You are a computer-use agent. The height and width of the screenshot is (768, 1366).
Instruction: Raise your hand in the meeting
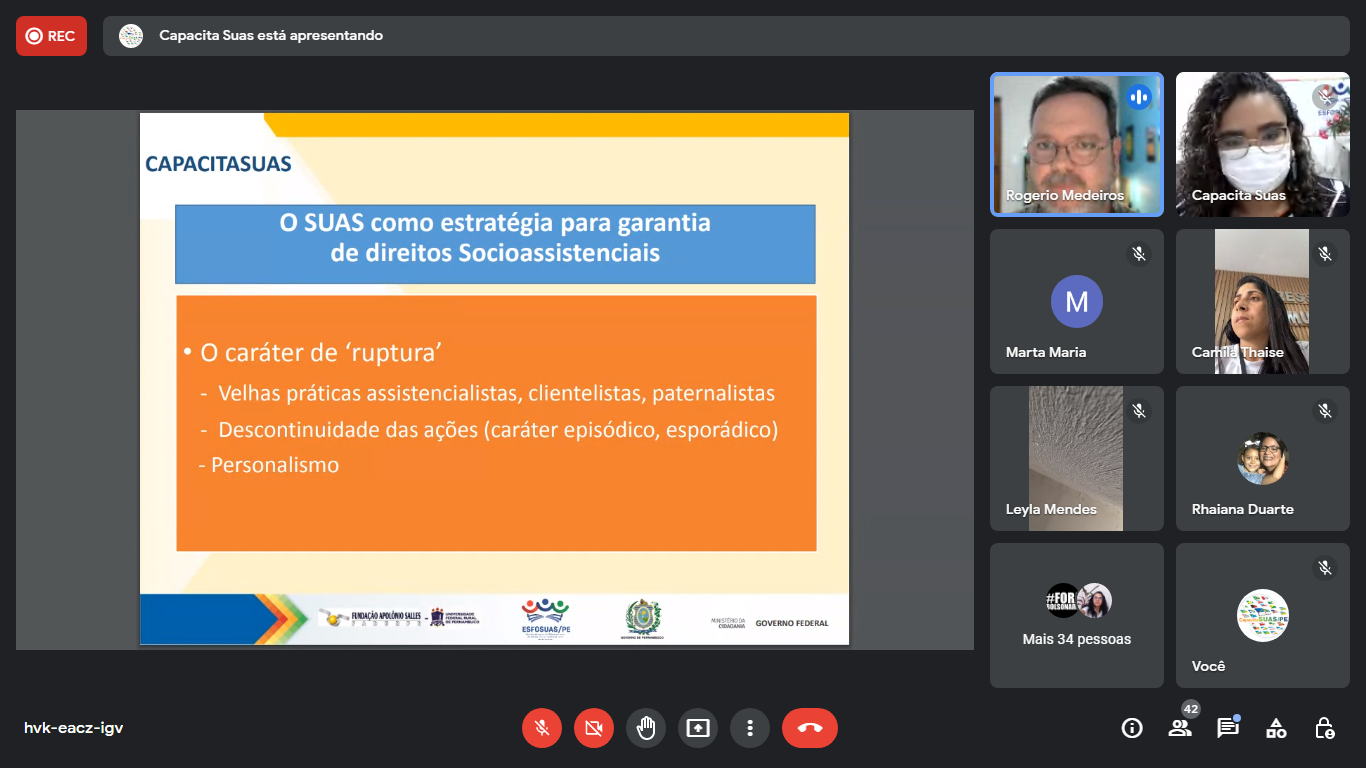click(x=646, y=728)
